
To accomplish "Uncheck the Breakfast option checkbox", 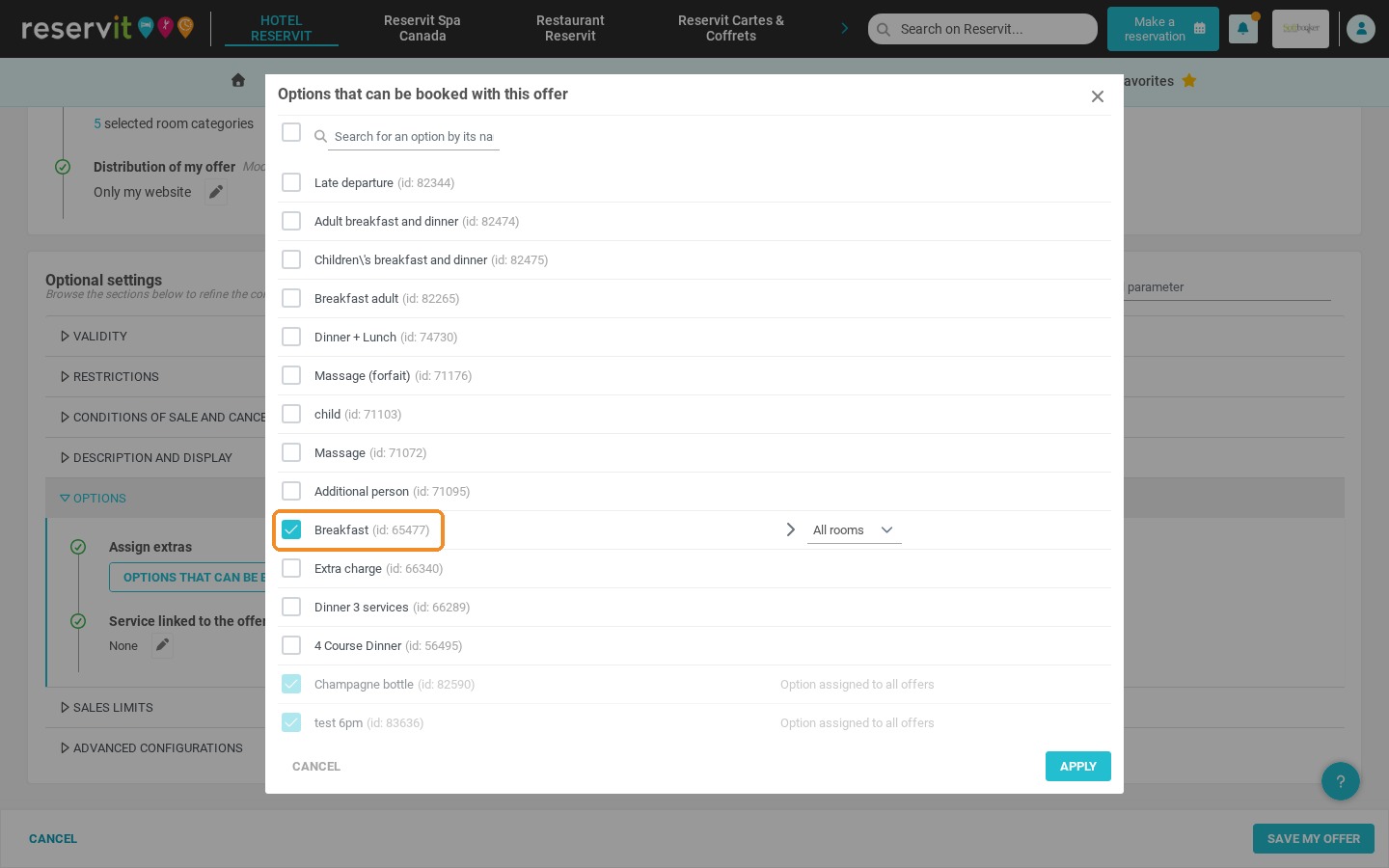I will 291,529.
